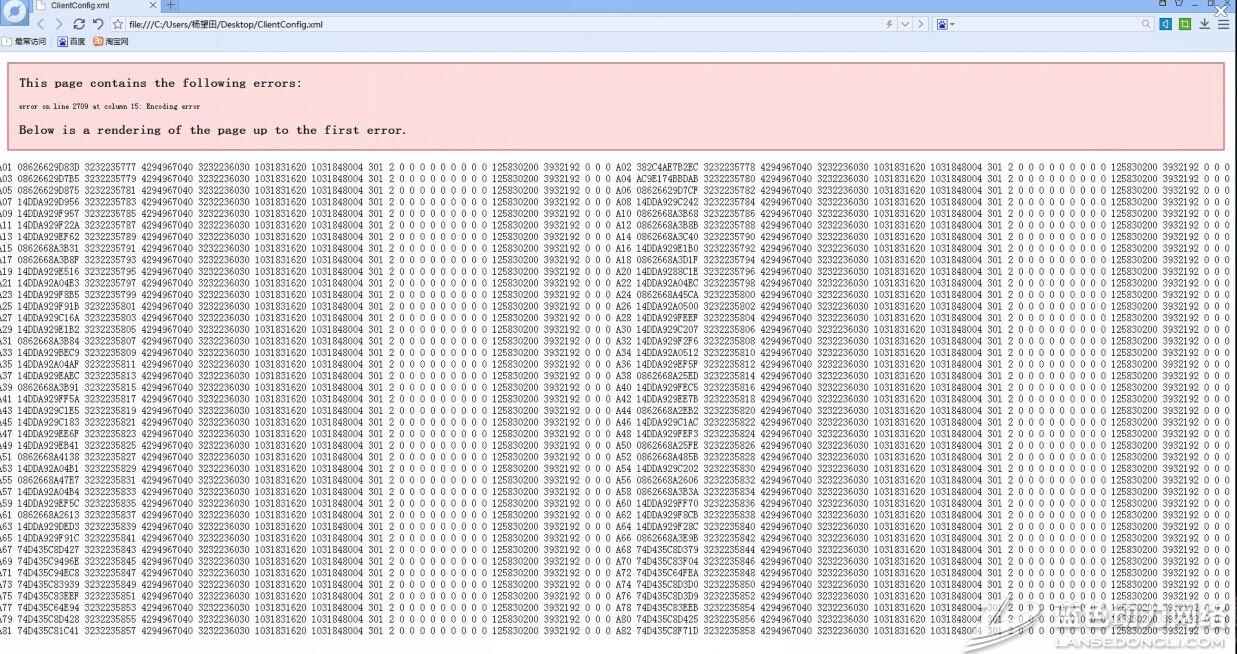The width and height of the screenshot is (1237, 654).
Task: Open the 百度 bookmark
Action: (x=71, y=41)
